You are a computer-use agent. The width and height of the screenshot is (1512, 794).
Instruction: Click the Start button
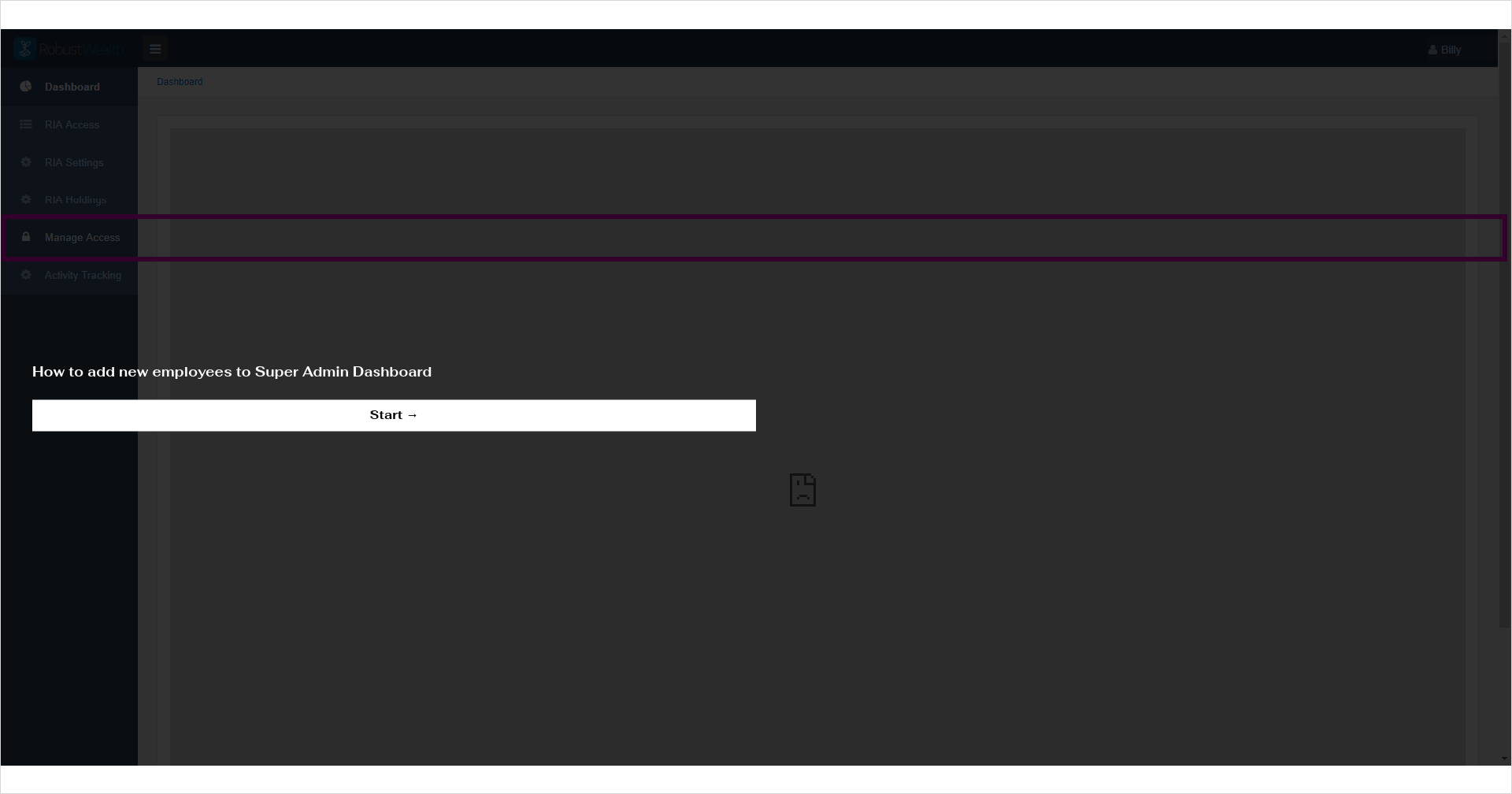point(394,415)
